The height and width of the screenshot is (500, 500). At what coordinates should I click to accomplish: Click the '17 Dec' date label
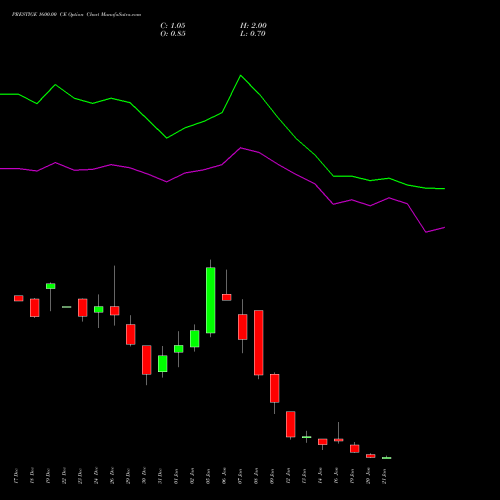tap(16, 476)
